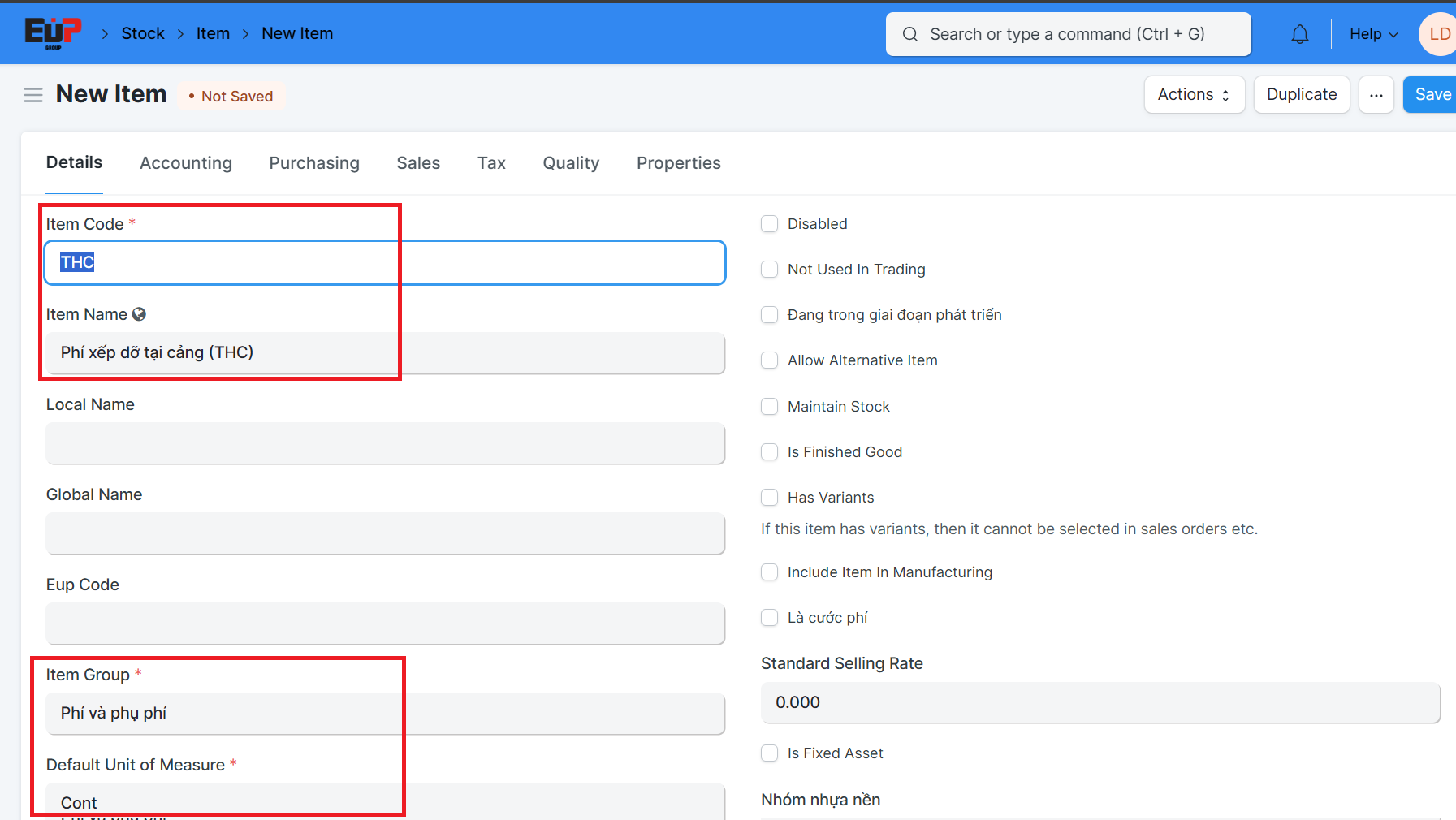
Task: Check the Maintain Stock option
Action: point(769,407)
